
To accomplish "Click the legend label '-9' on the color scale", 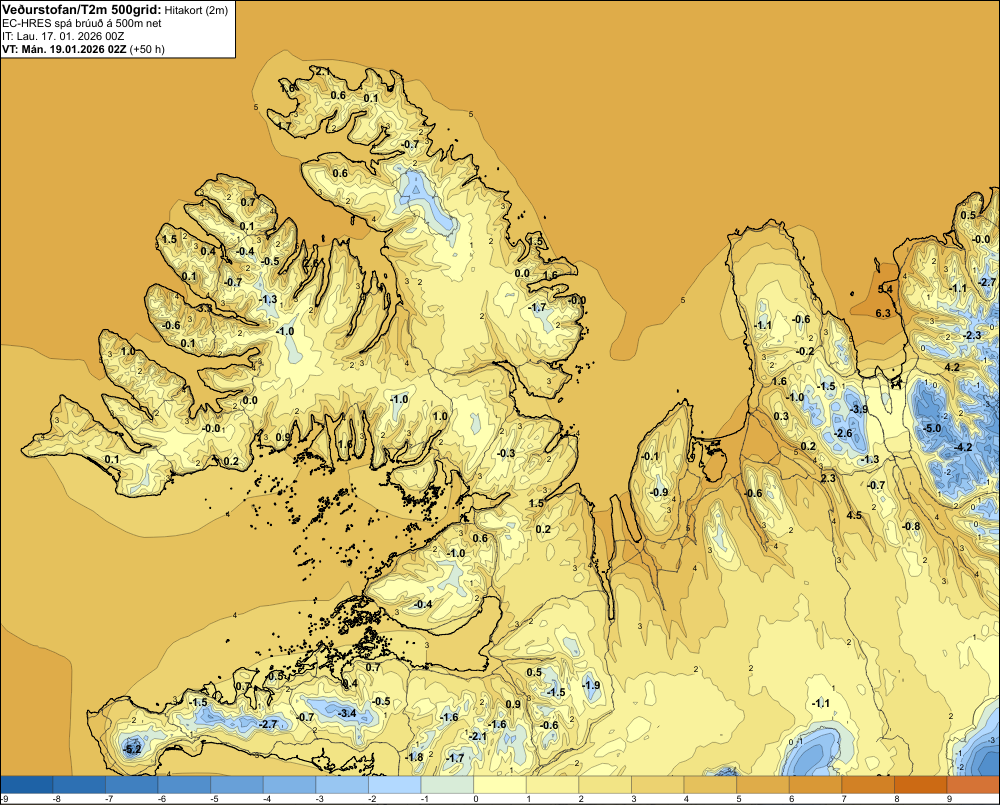I will click(x=4, y=799).
